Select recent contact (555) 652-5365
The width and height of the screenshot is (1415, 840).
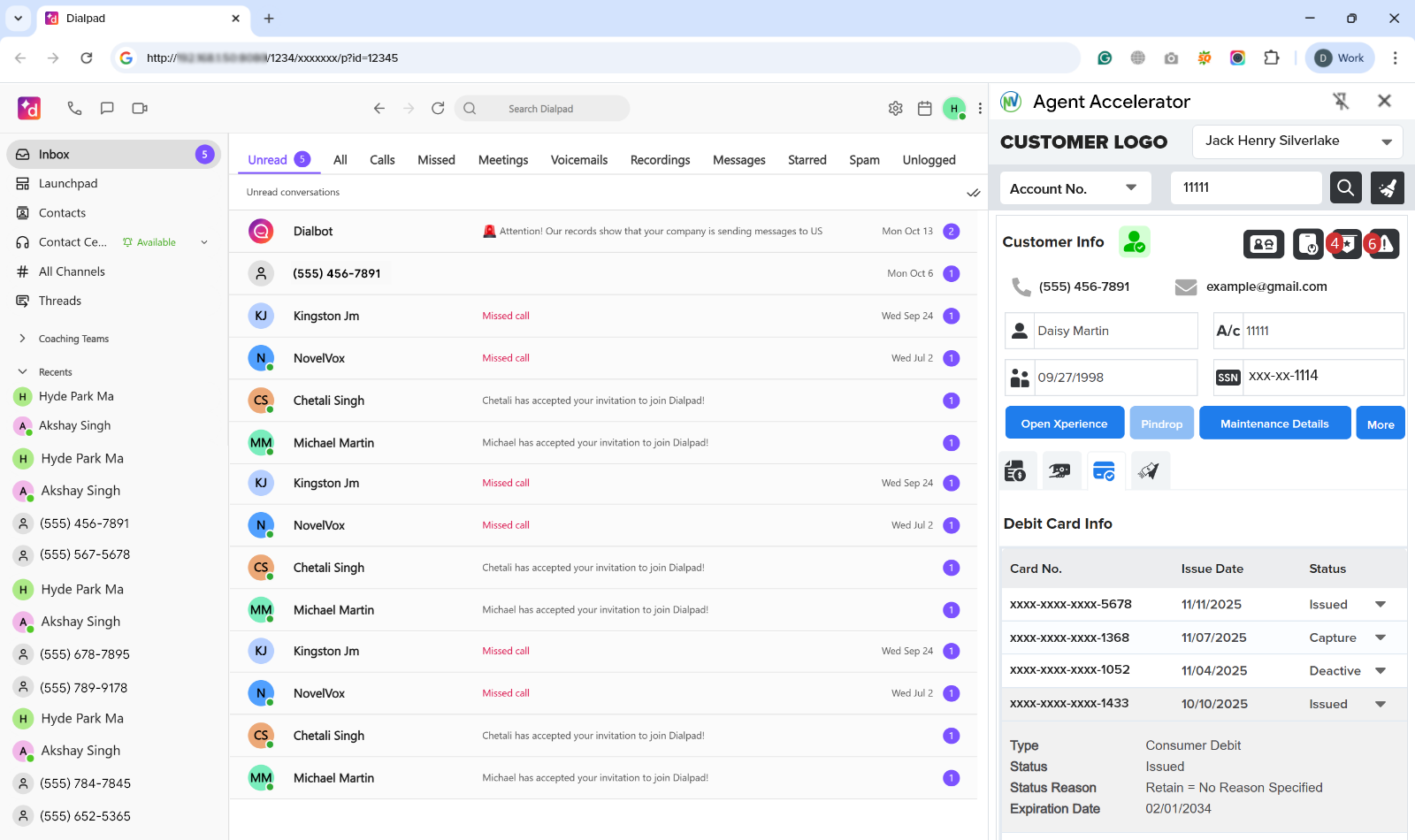coord(85,816)
